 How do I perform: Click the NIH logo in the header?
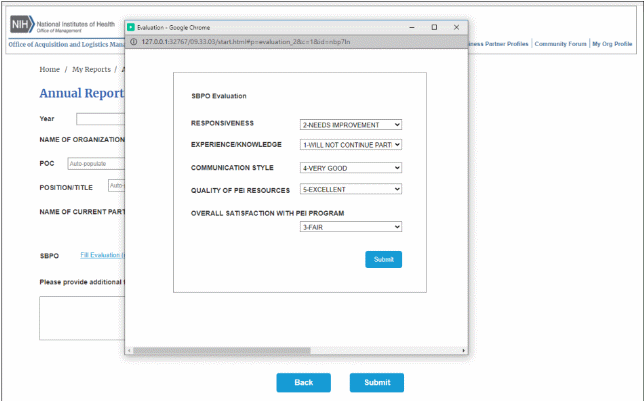(21, 24)
